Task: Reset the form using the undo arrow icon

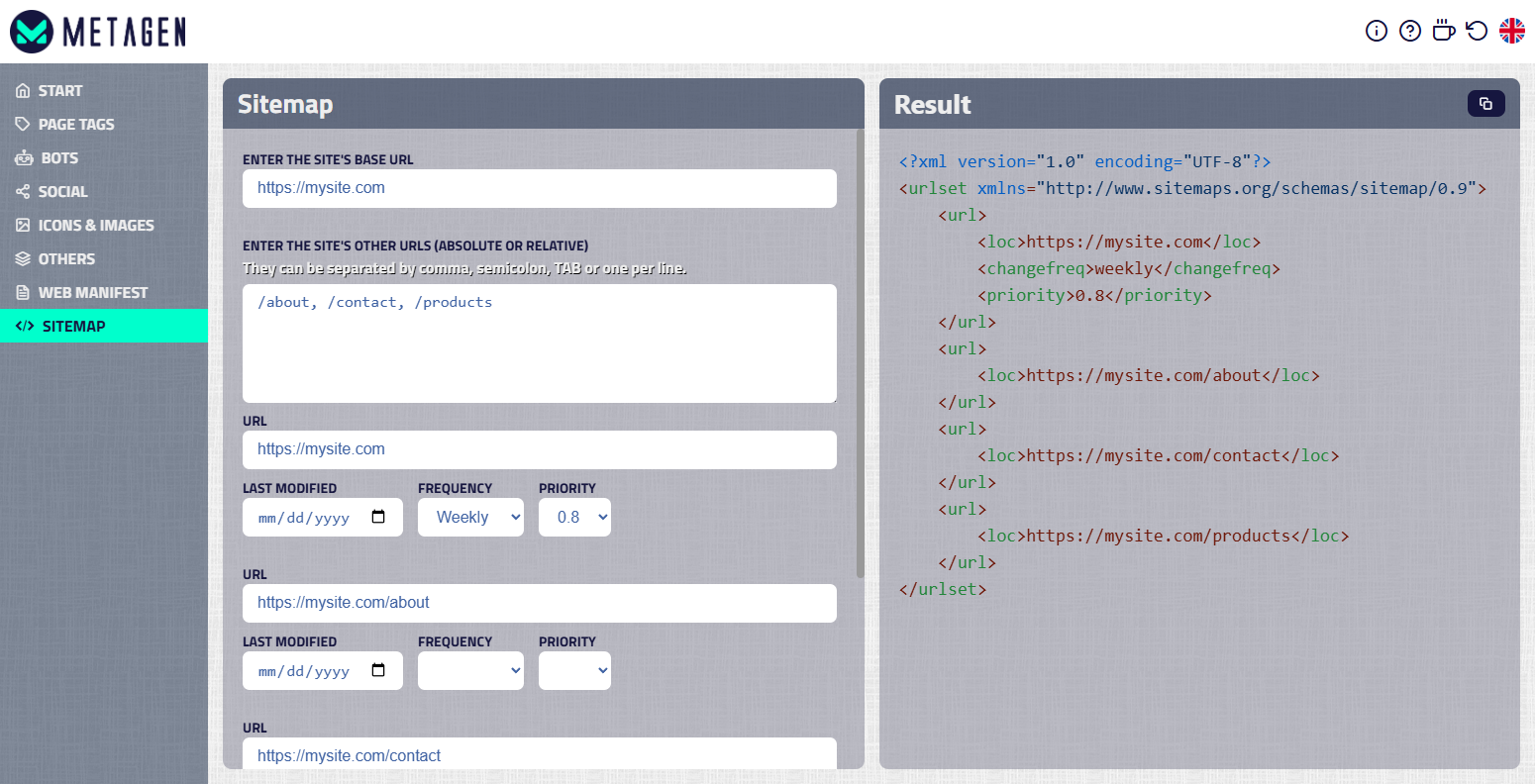Action: (x=1477, y=31)
